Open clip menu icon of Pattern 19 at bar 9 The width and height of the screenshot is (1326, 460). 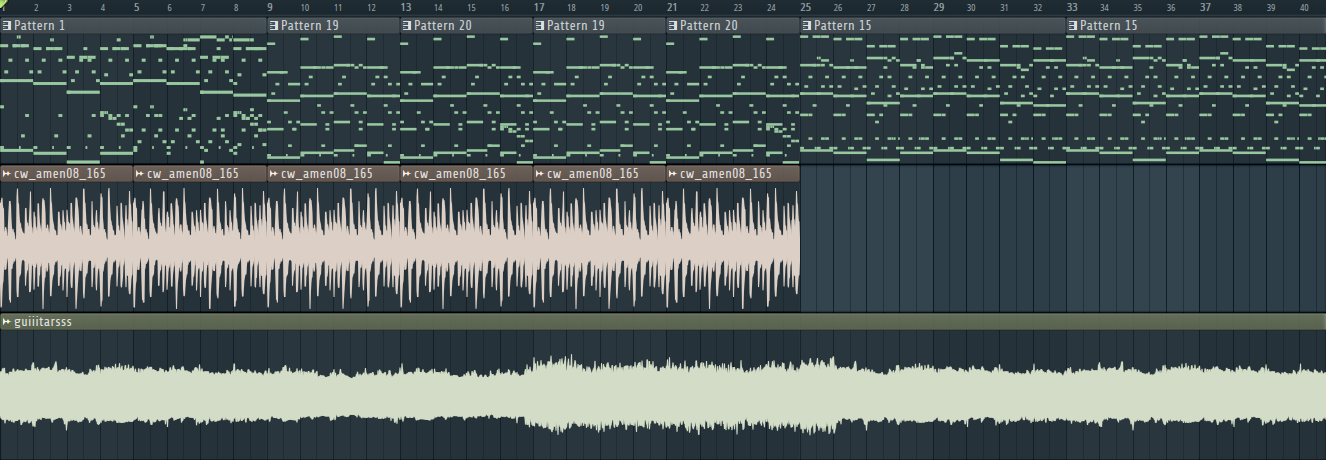point(274,25)
